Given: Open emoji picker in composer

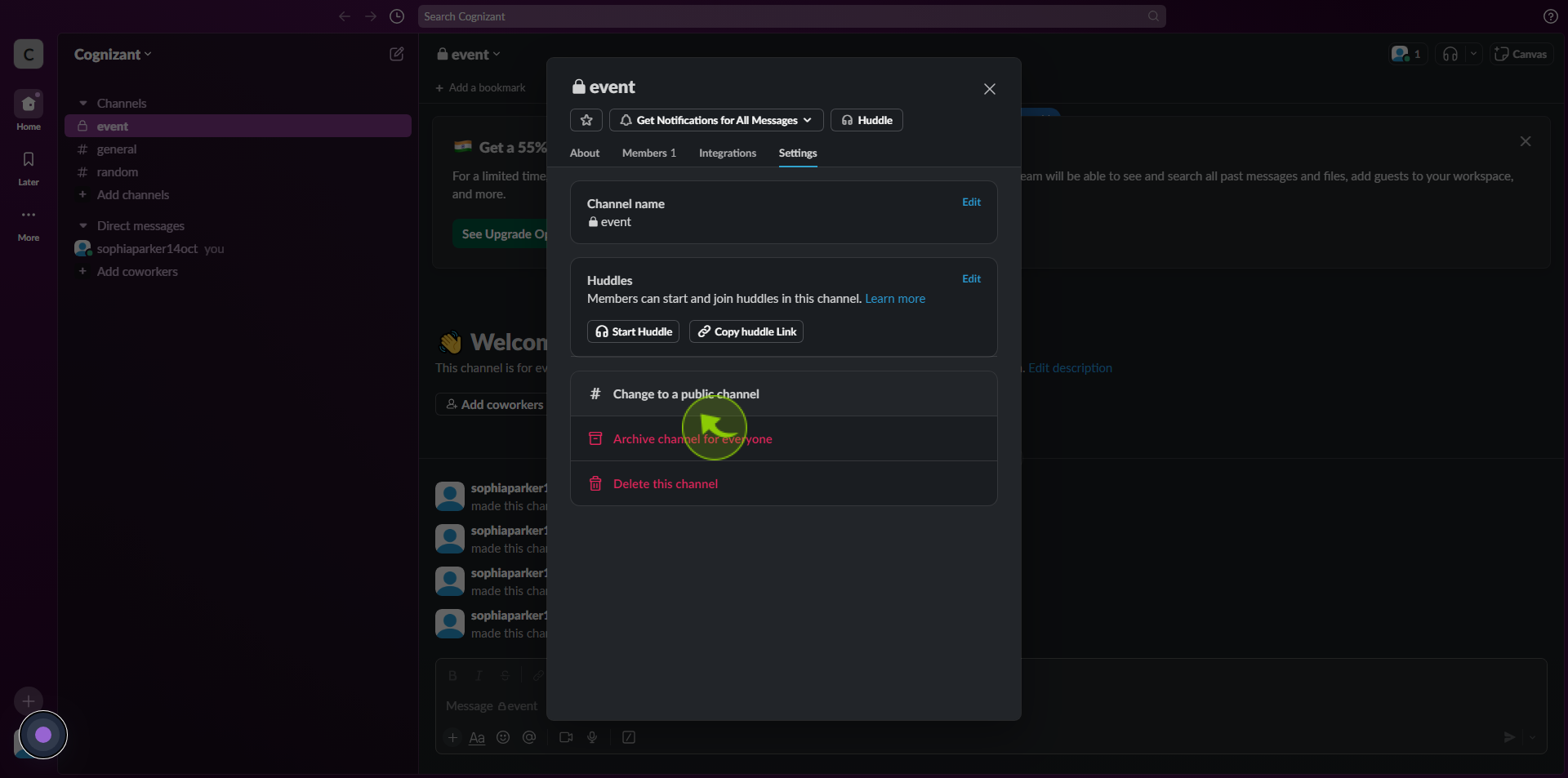Looking at the screenshot, I should click(x=503, y=737).
